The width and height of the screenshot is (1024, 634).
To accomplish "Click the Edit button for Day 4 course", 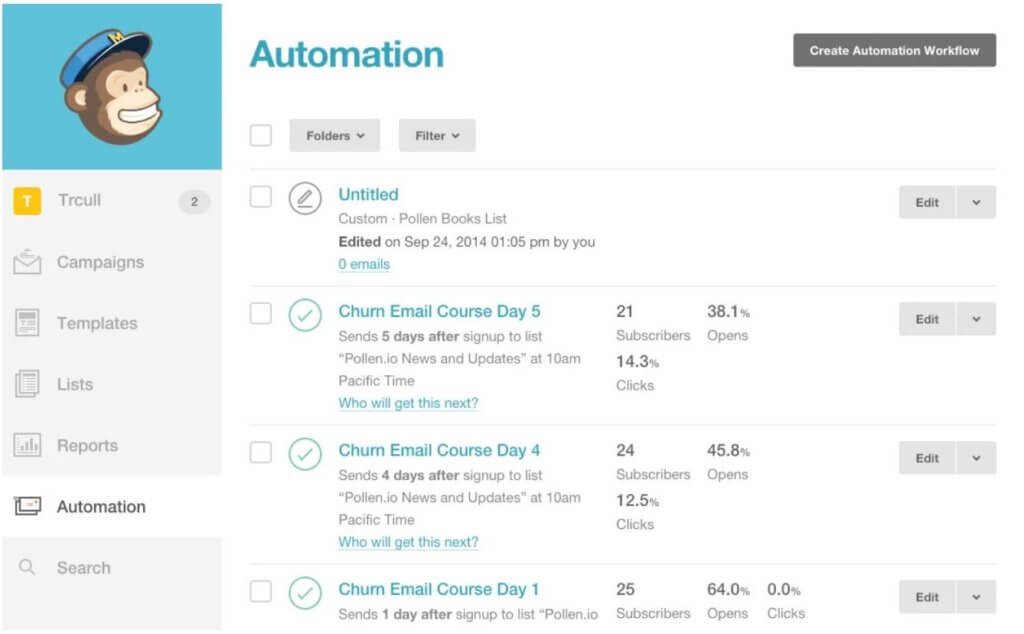I will click(927, 458).
